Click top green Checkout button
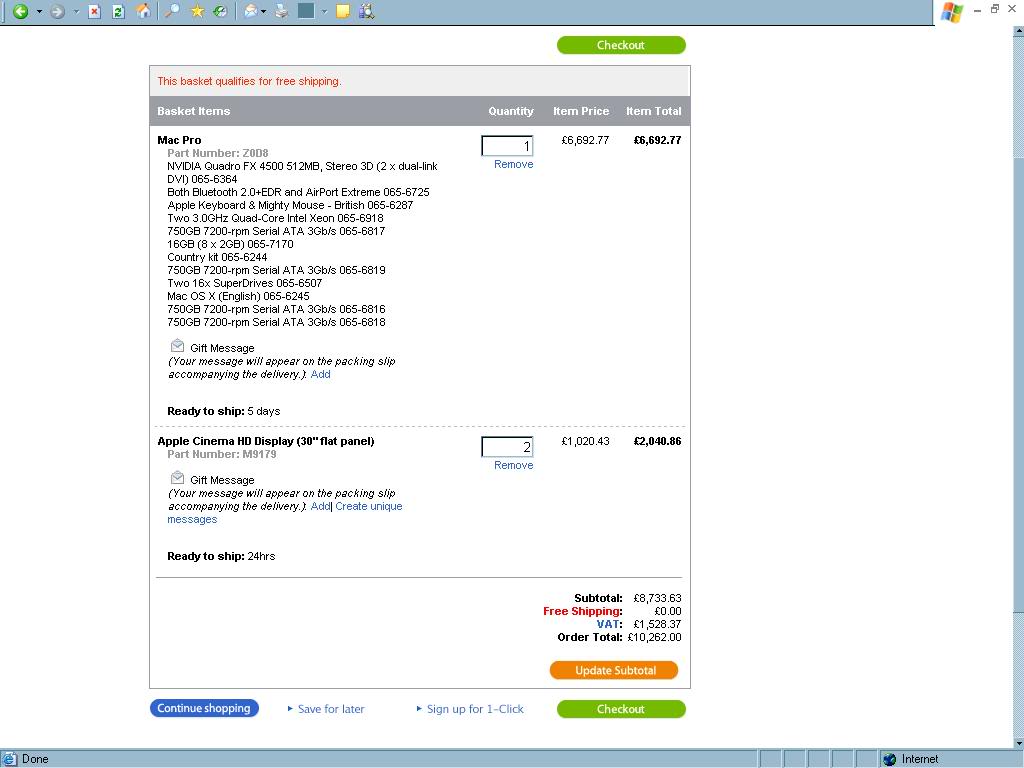Viewport: 1024px width, 768px height. pos(621,45)
